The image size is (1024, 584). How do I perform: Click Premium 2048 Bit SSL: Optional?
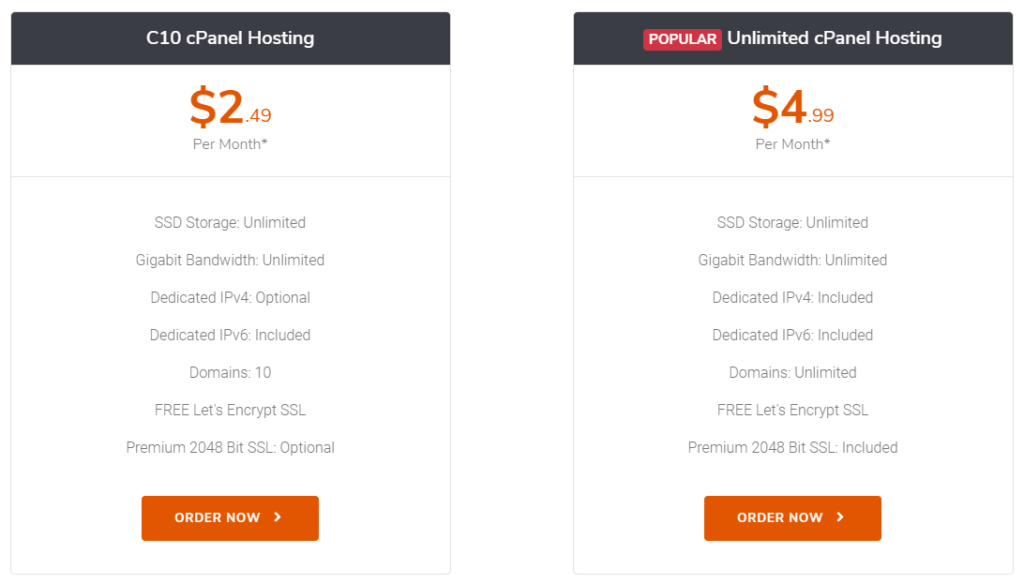click(230, 447)
